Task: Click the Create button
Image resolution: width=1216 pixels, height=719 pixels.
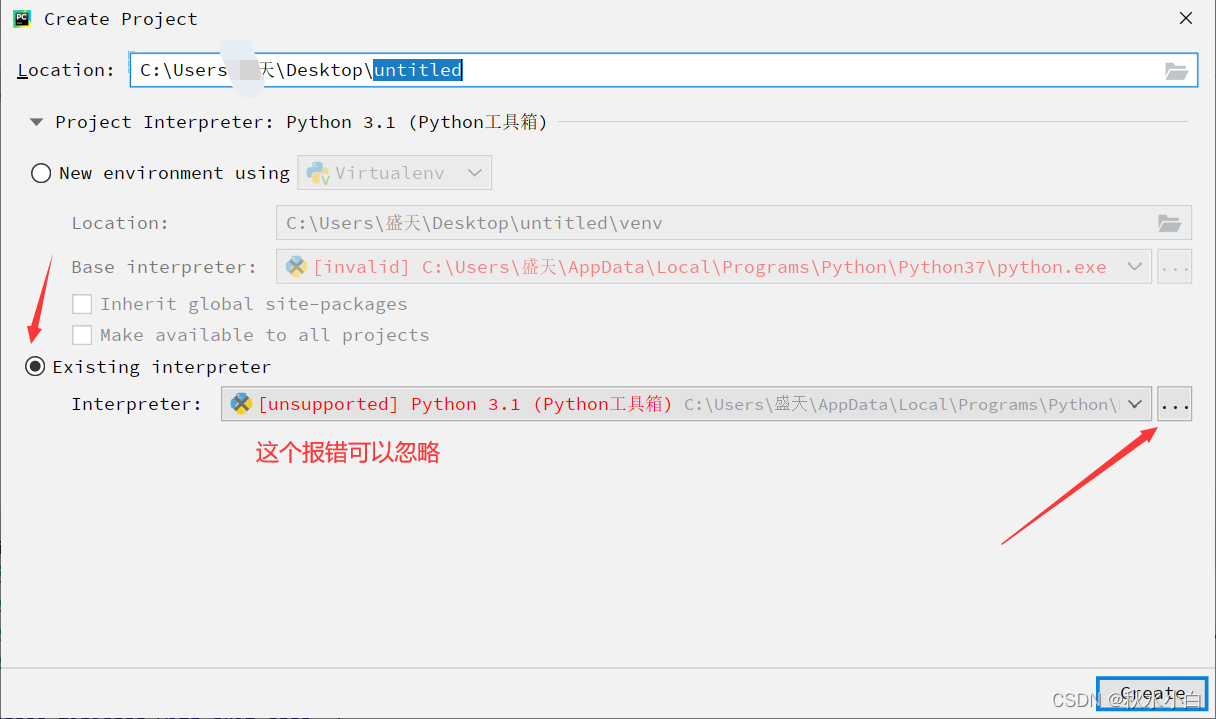Action: point(1152,693)
